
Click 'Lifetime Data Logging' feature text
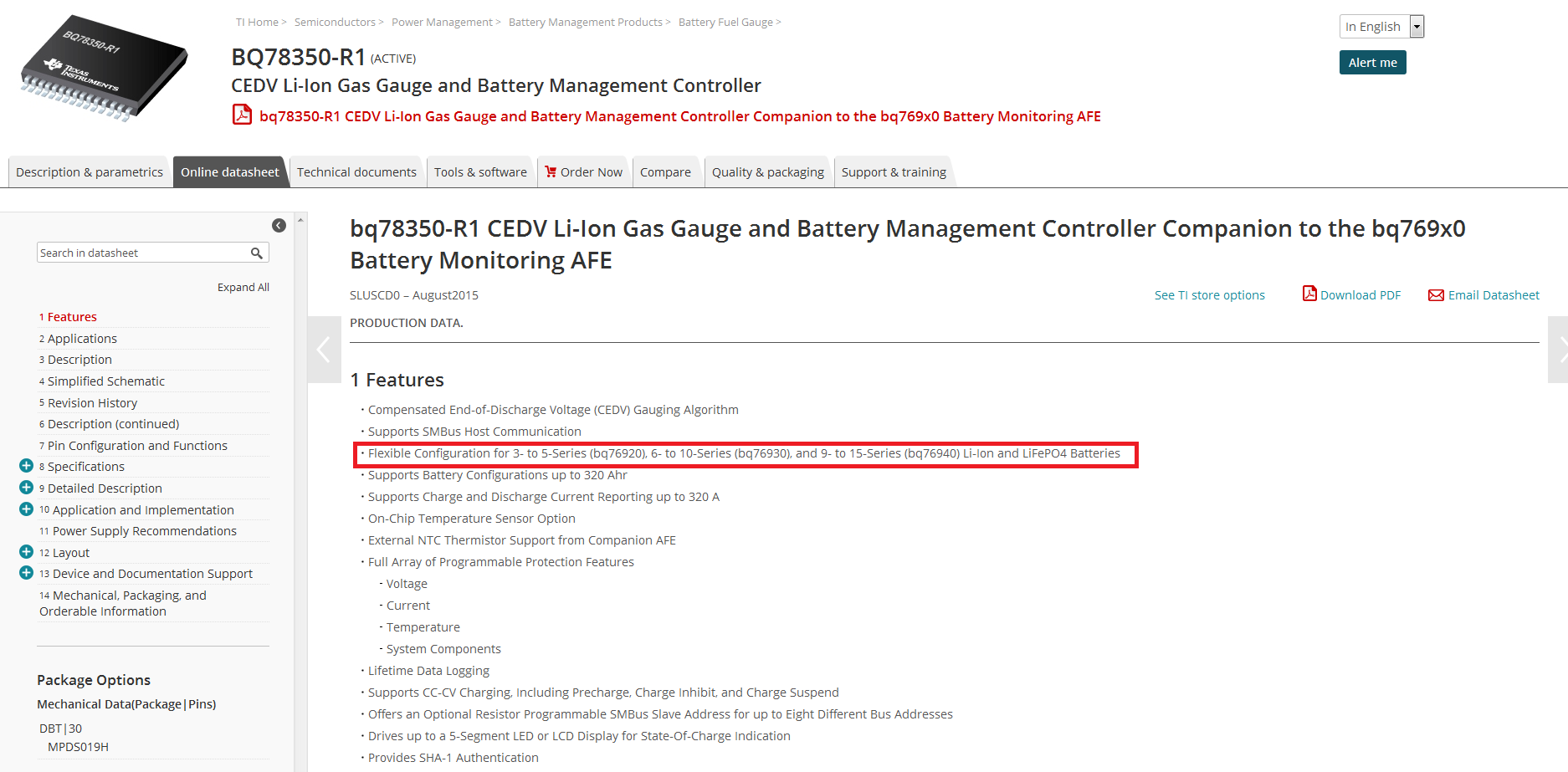click(x=428, y=671)
